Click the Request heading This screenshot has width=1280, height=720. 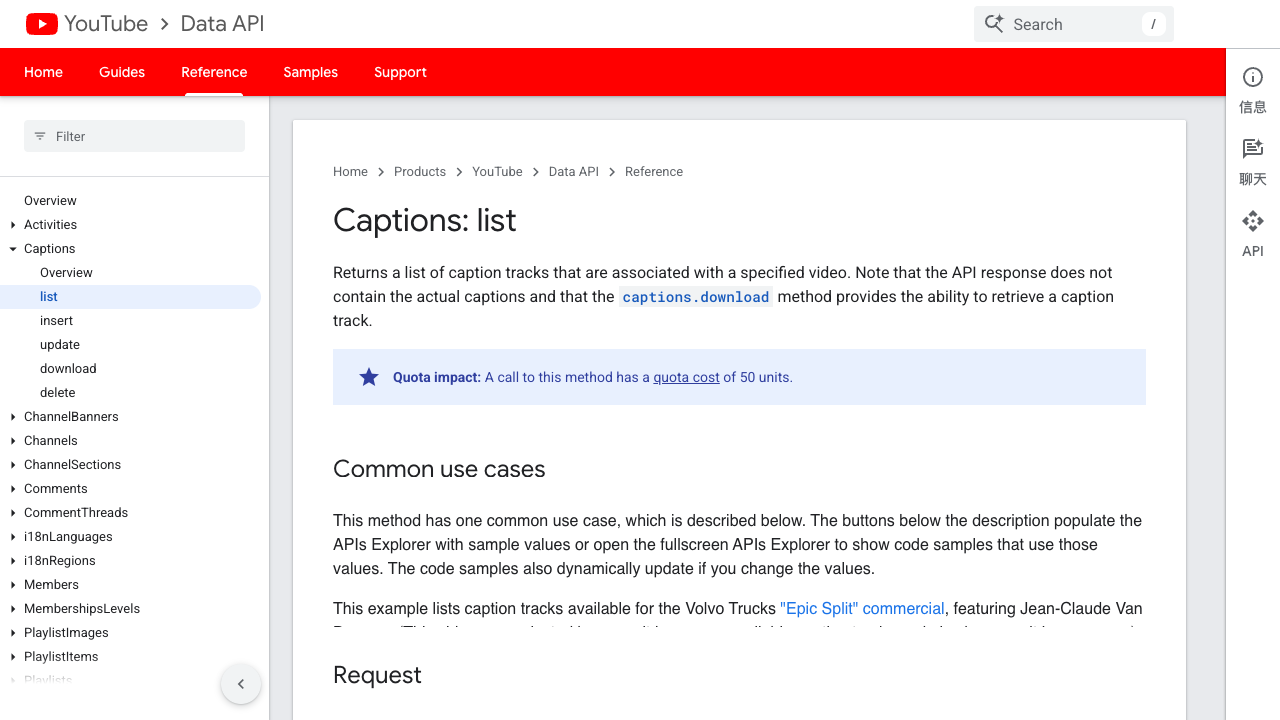pos(377,675)
